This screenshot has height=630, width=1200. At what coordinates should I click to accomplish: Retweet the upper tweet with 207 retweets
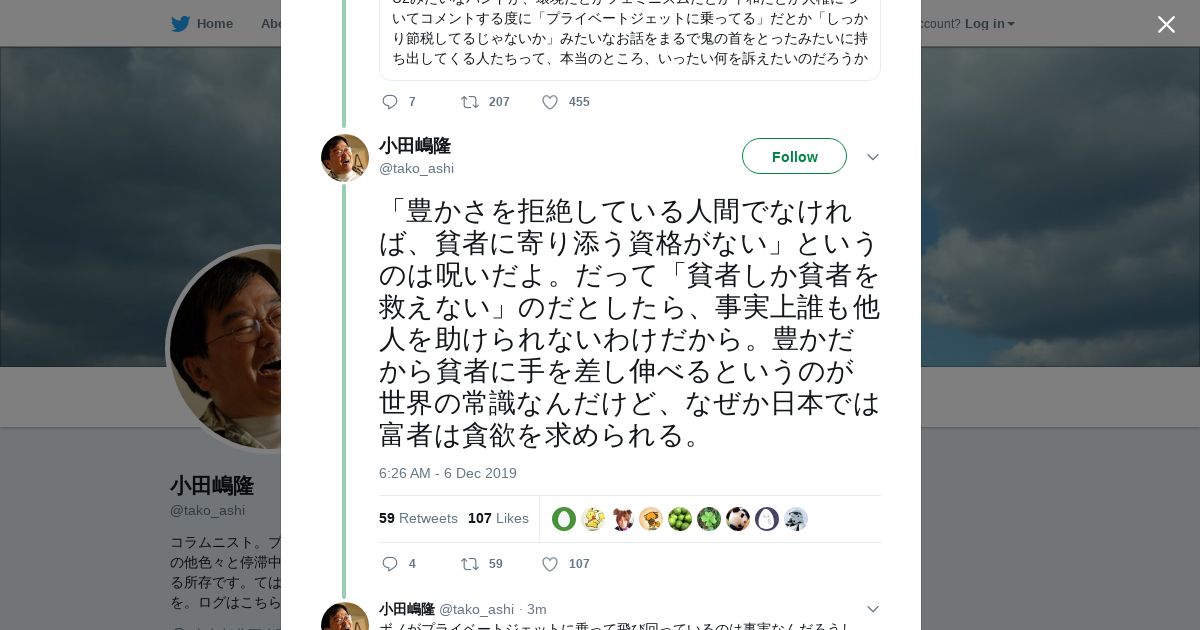pos(470,102)
